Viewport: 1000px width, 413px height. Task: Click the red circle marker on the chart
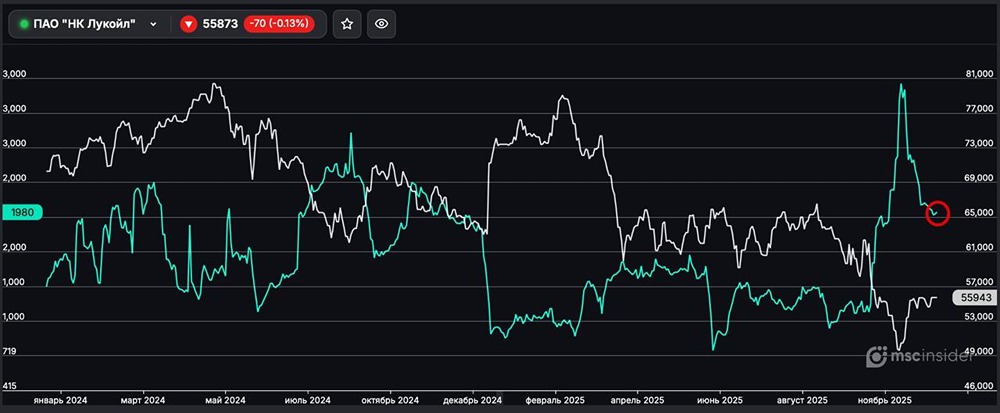click(937, 212)
